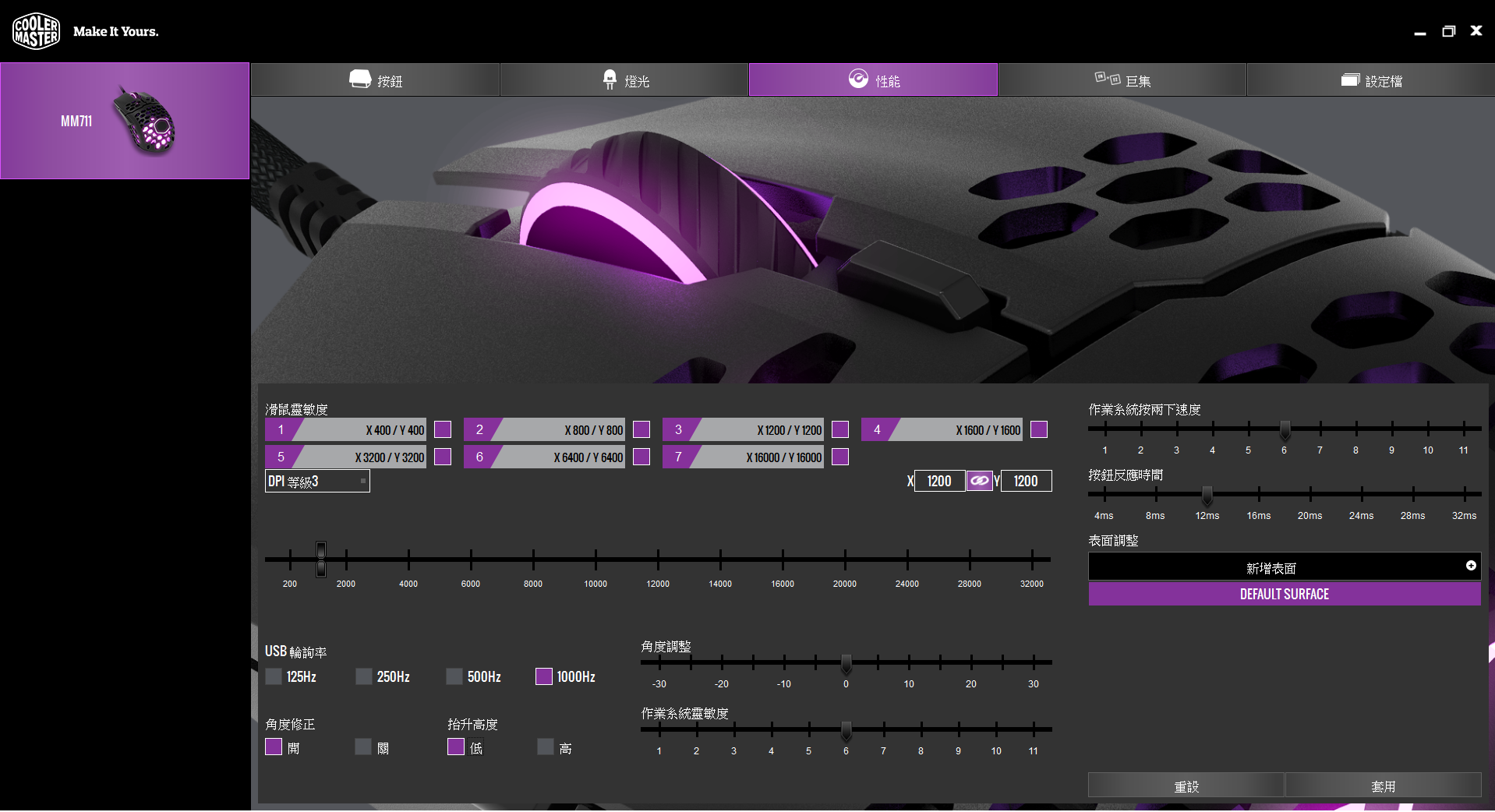Click the 重設 reset button
The width and height of the screenshot is (1495, 812).
pyautogui.click(x=1186, y=786)
